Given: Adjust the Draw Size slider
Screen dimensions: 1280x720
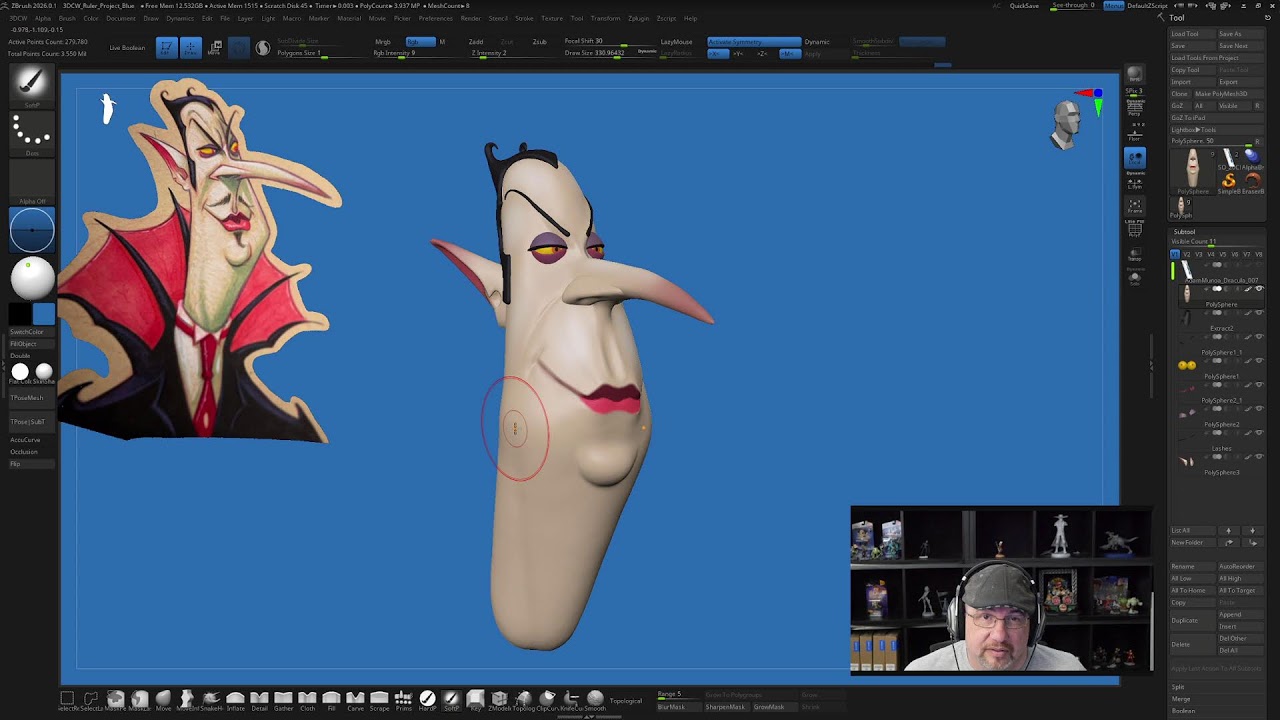Looking at the screenshot, I should [610, 53].
